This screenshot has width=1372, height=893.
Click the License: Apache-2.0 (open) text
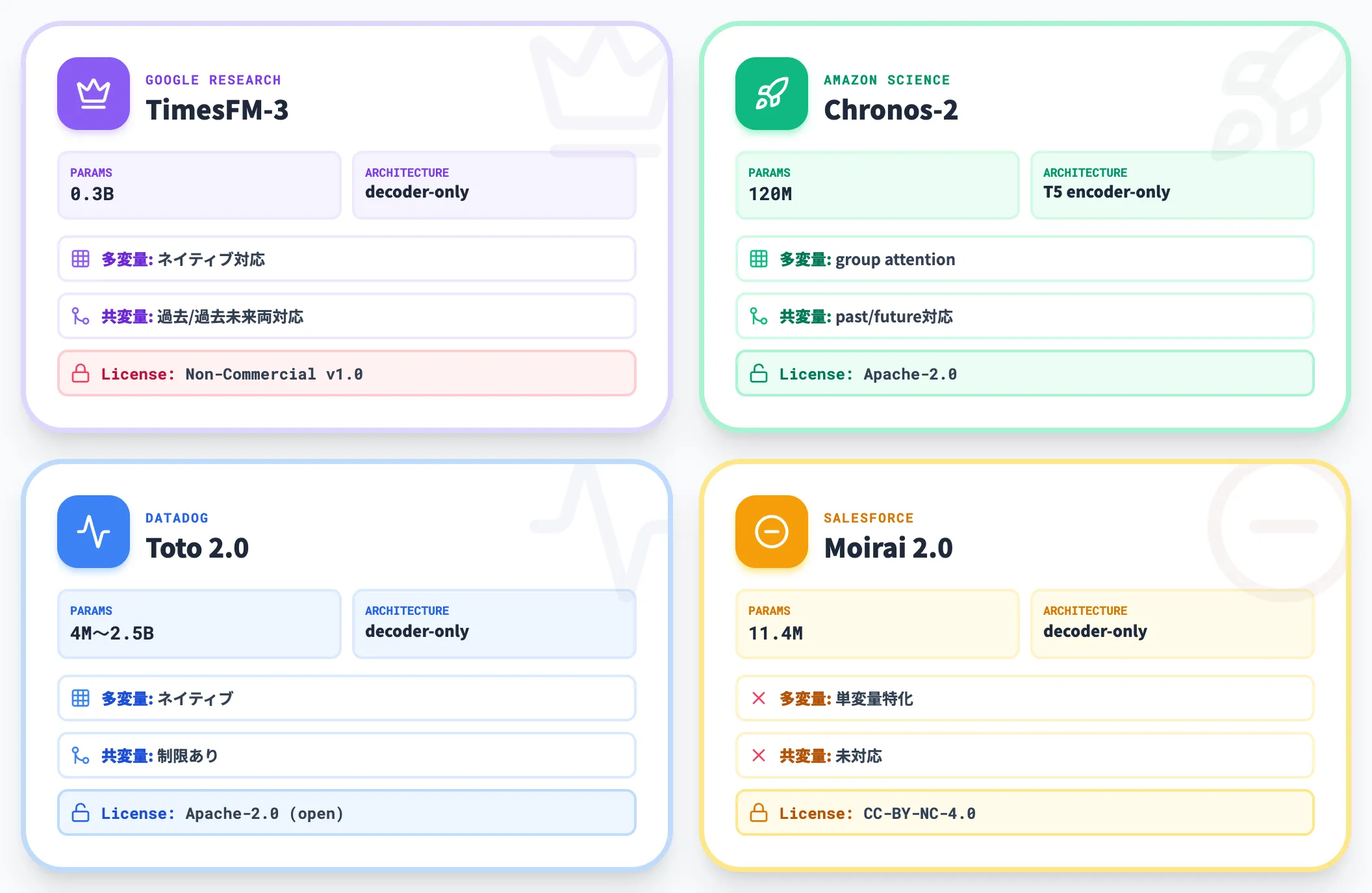(222, 814)
